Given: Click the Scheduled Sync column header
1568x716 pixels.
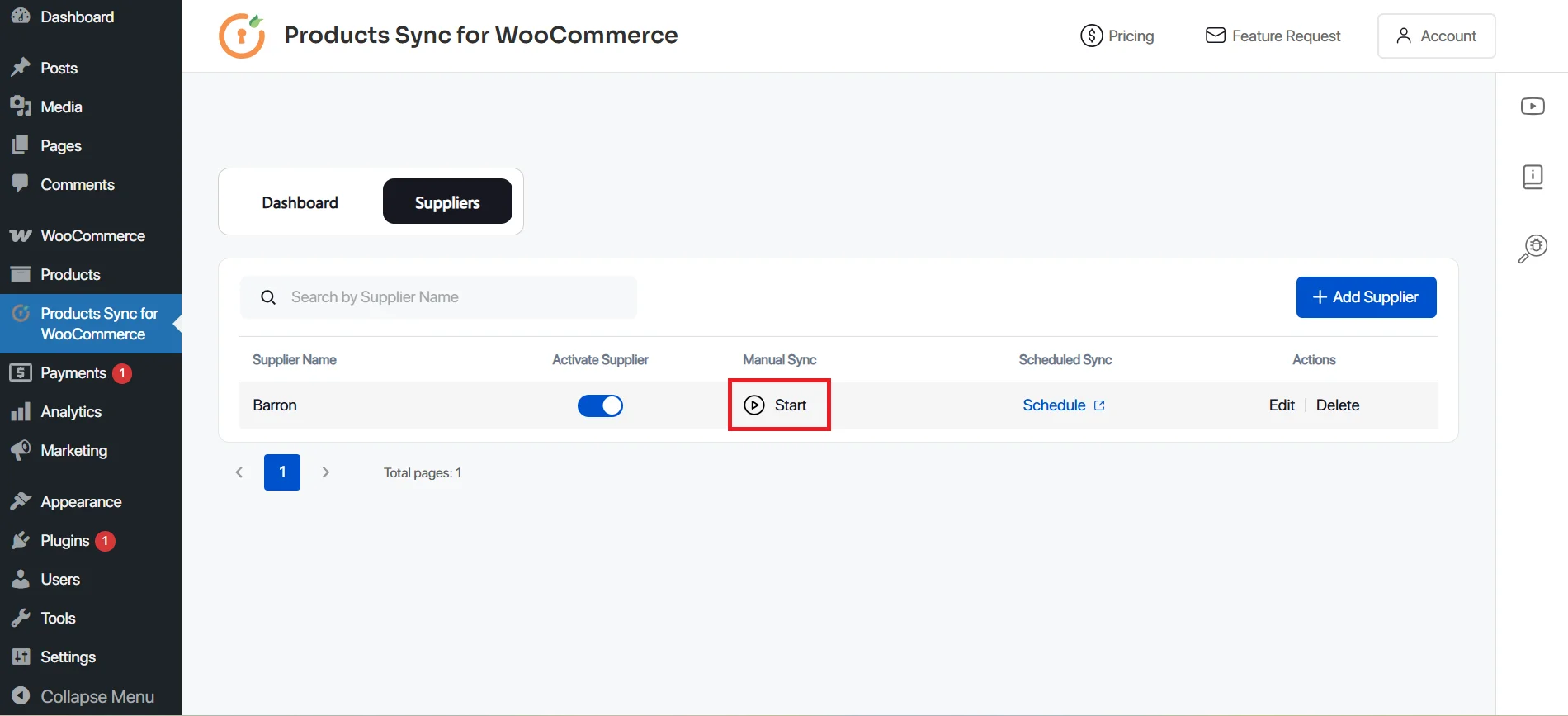Looking at the screenshot, I should pos(1065,360).
